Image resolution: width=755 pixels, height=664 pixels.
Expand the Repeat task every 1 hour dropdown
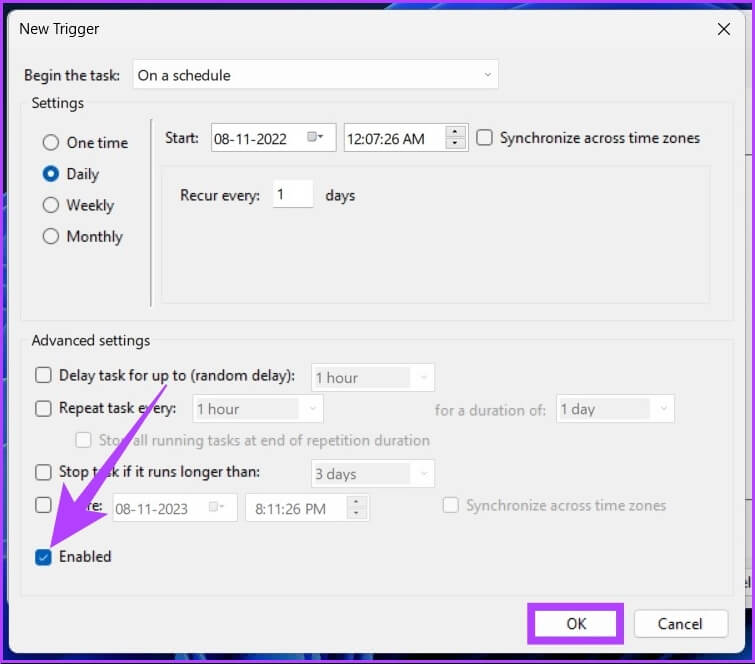[258, 409]
